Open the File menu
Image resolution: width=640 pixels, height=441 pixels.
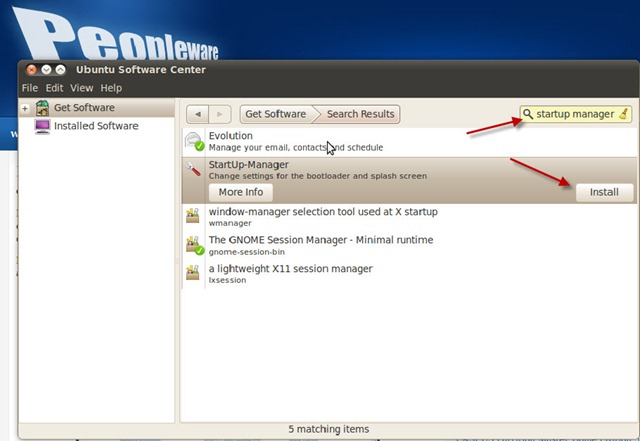[30, 88]
